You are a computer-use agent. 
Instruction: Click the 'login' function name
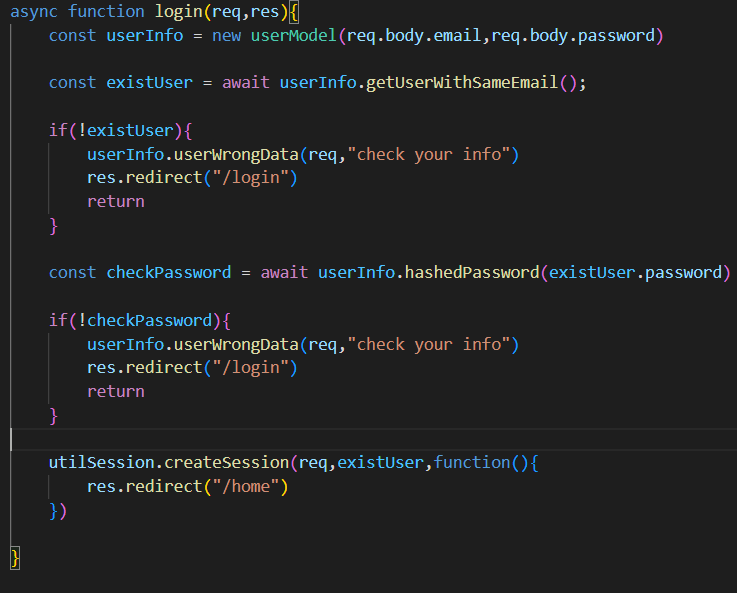click(179, 12)
